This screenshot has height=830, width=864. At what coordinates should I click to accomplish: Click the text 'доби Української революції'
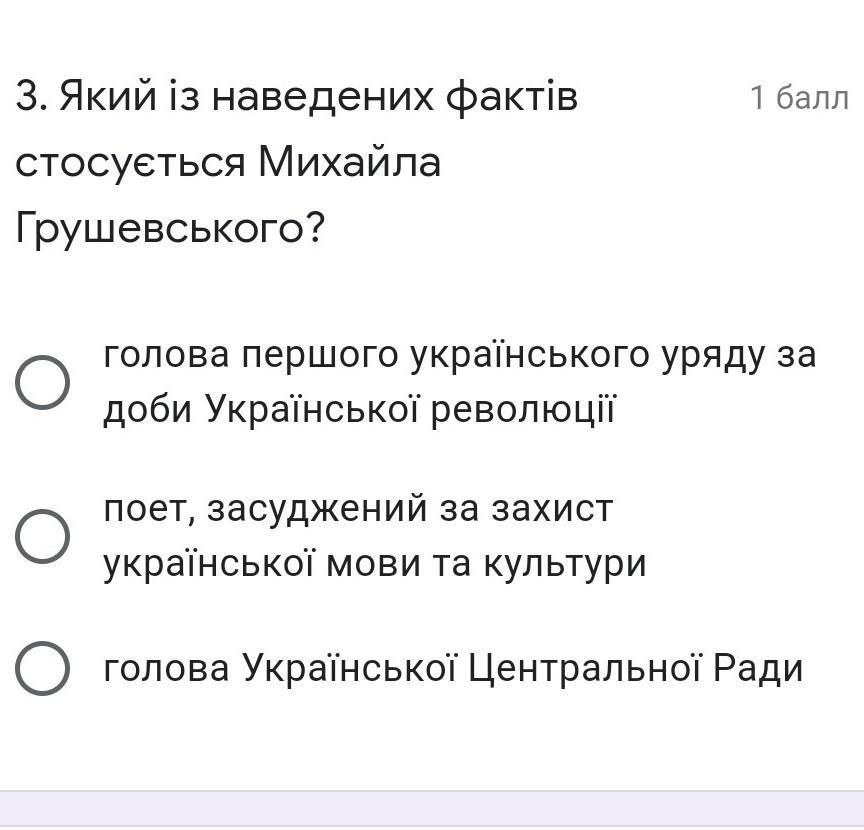(362, 408)
